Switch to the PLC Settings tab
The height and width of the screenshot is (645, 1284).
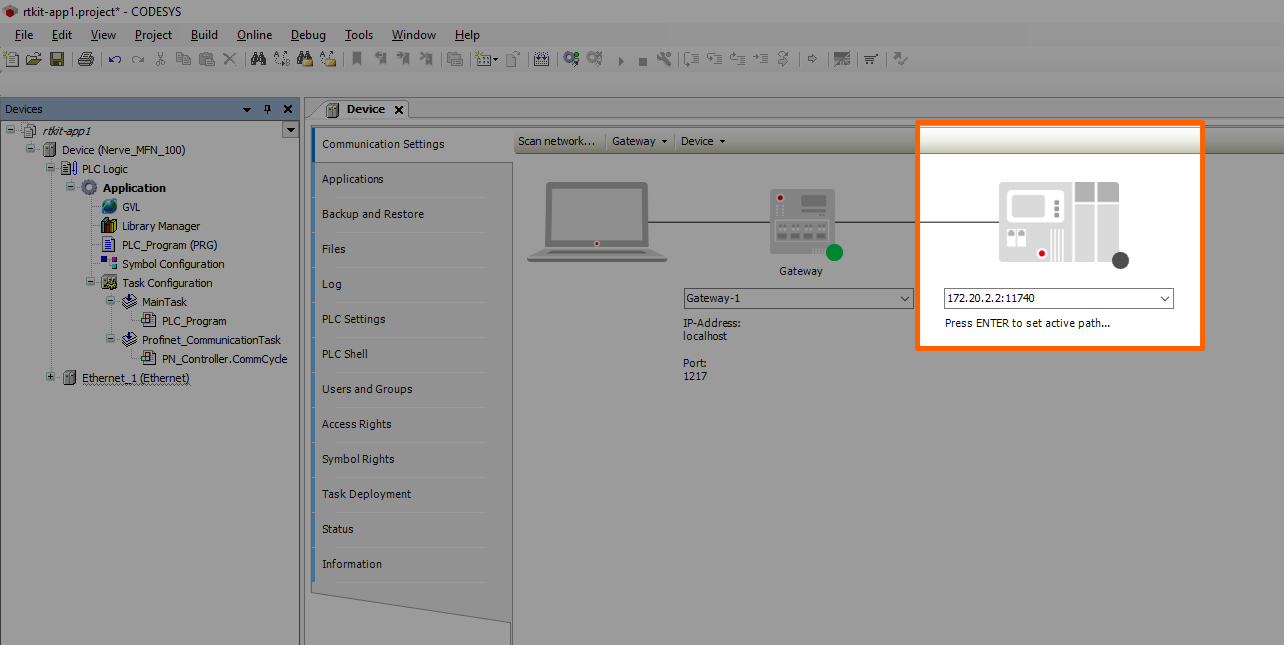click(x=353, y=319)
